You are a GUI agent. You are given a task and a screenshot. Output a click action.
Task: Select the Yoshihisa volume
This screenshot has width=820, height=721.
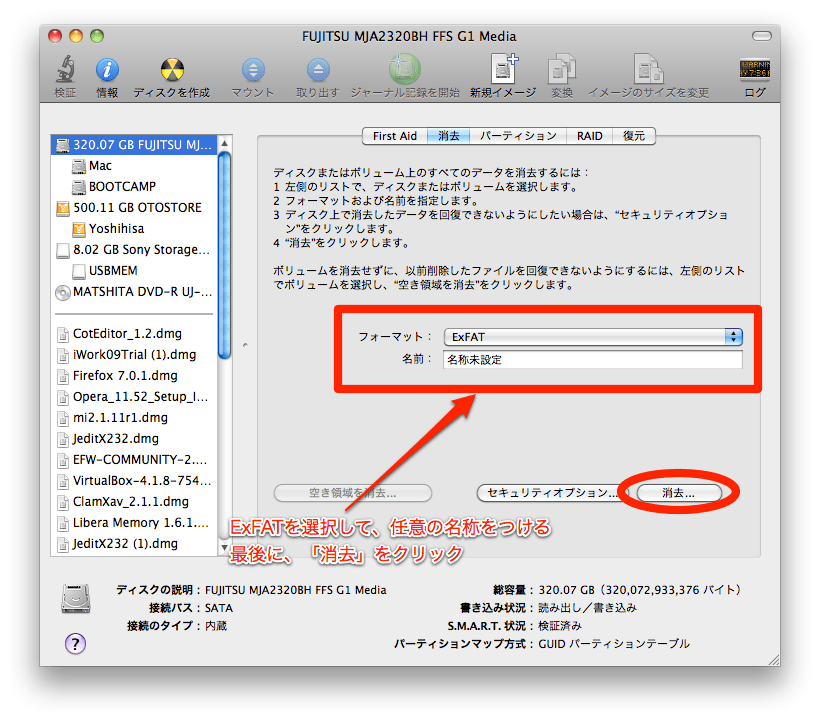134,228
